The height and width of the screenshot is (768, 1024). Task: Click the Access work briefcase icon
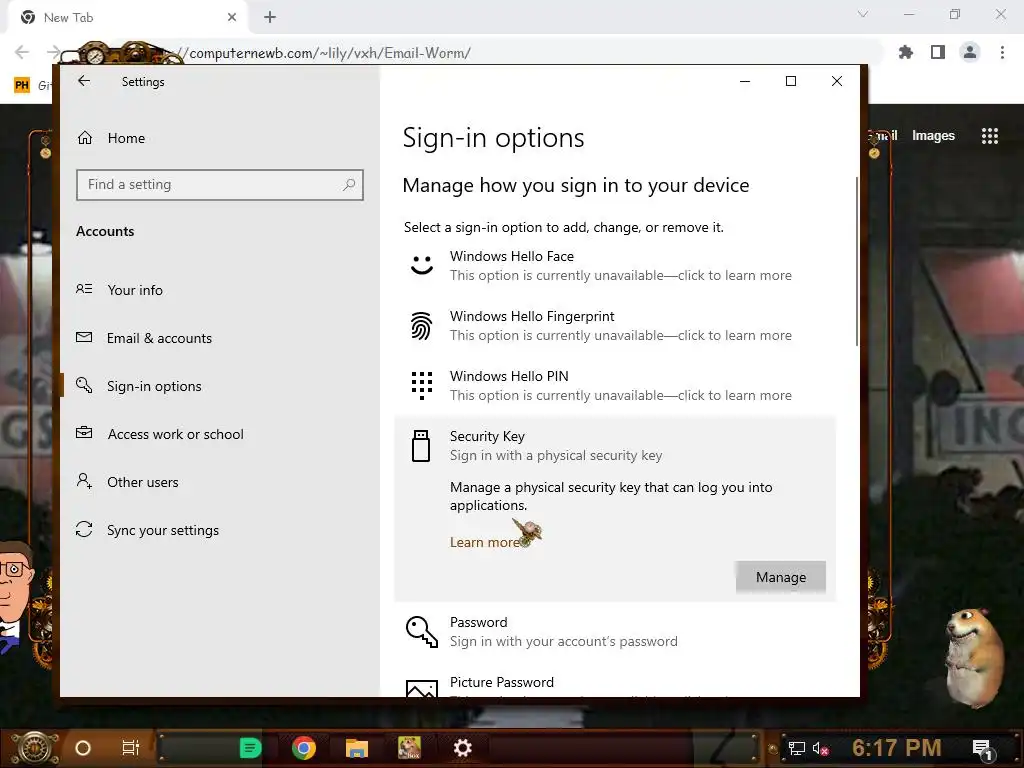(x=84, y=432)
